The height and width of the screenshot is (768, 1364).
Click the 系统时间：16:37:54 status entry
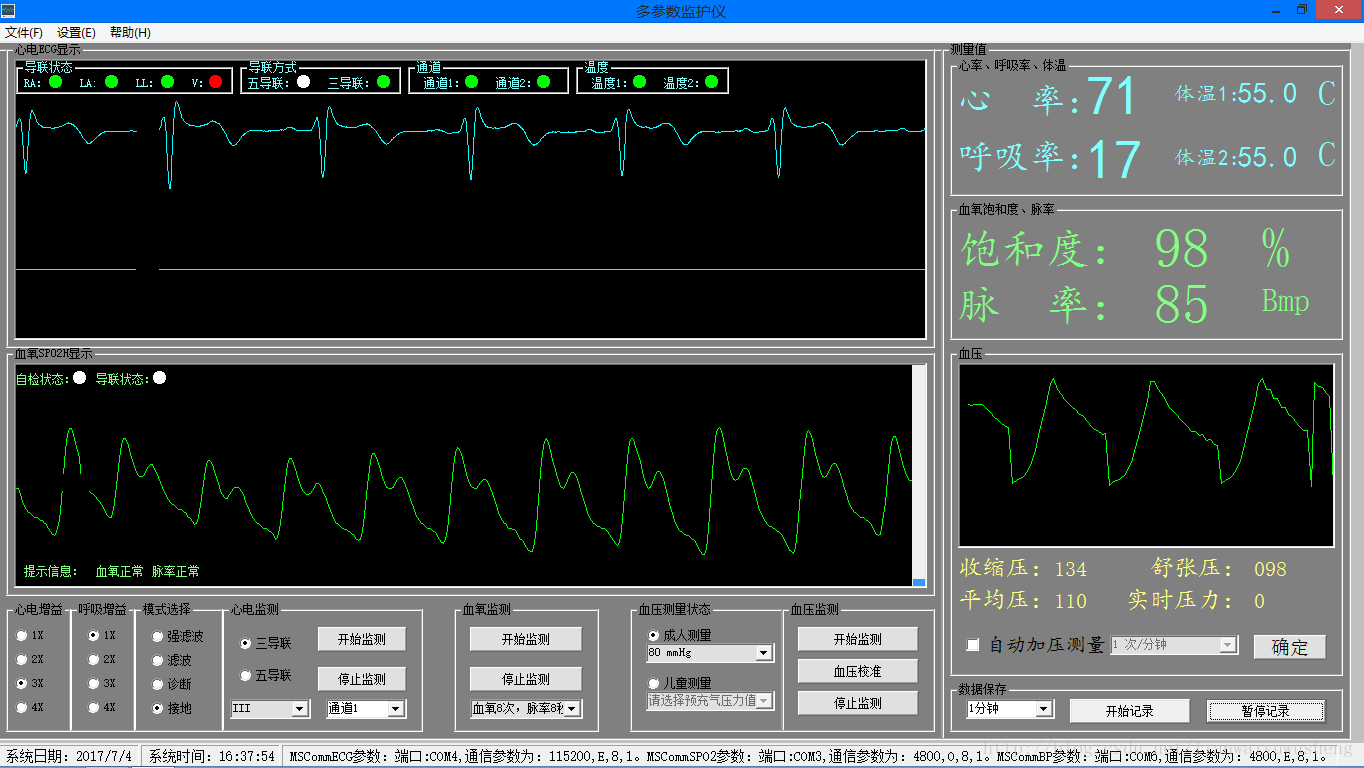coord(212,756)
